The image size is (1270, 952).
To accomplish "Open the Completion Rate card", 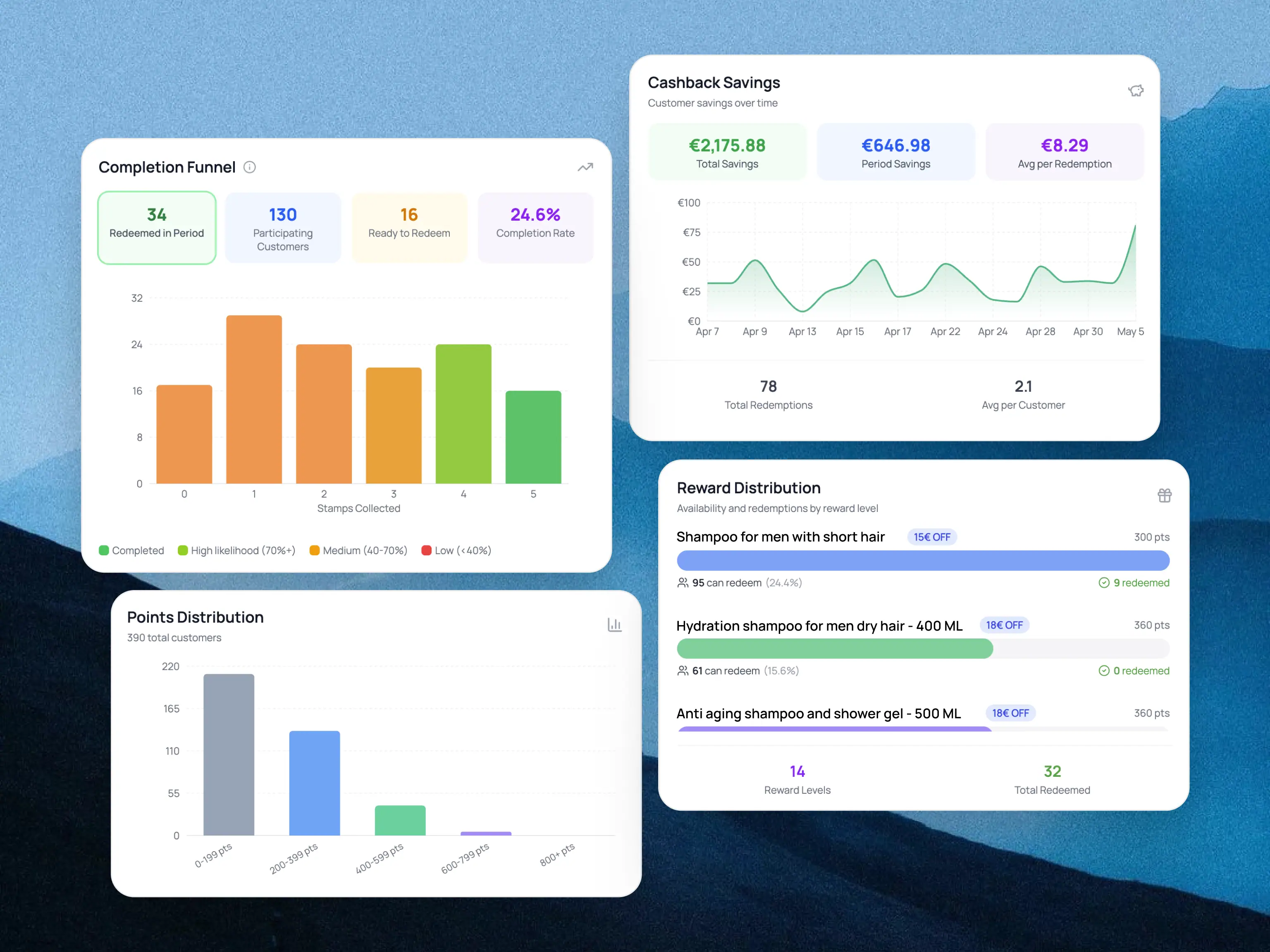I will (x=536, y=228).
